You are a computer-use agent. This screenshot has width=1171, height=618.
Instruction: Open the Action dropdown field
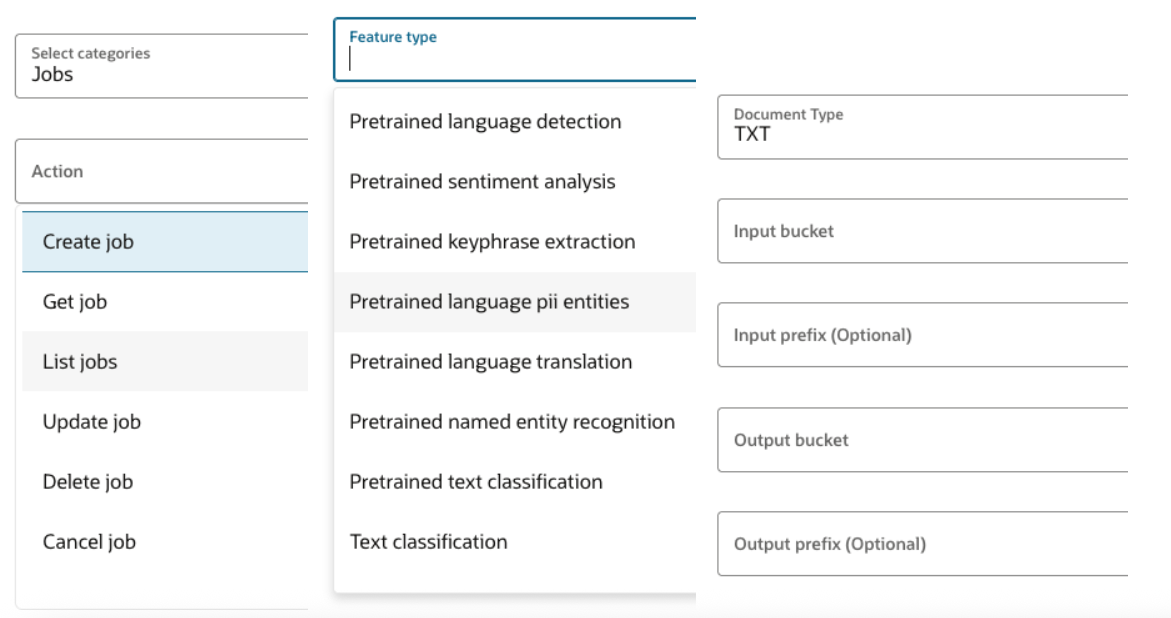coord(162,171)
